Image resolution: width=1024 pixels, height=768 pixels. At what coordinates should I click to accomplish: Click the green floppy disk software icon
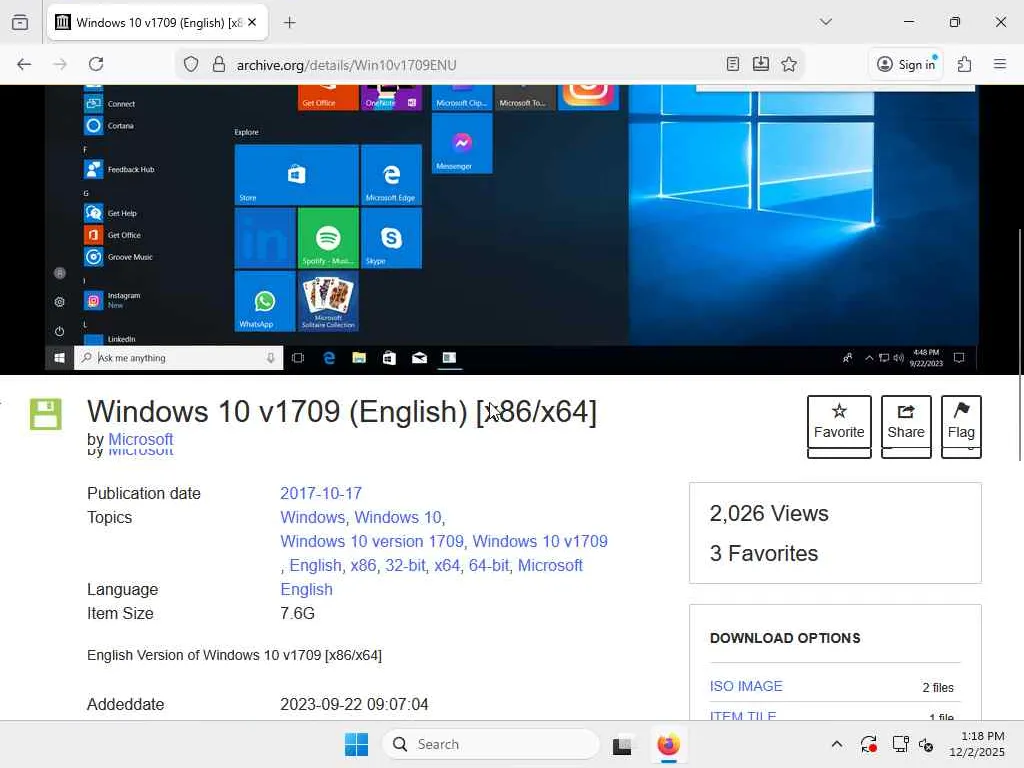pyautogui.click(x=46, y=414)
